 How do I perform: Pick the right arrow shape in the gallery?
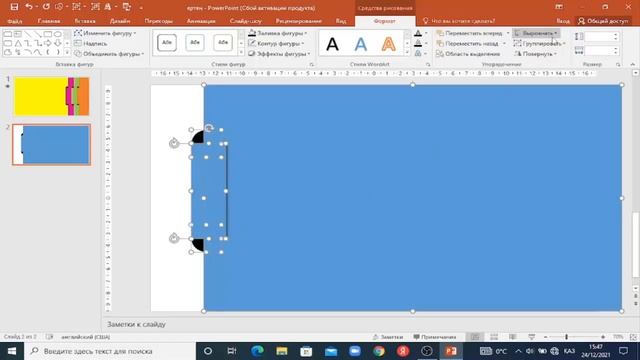click(48, 43)
